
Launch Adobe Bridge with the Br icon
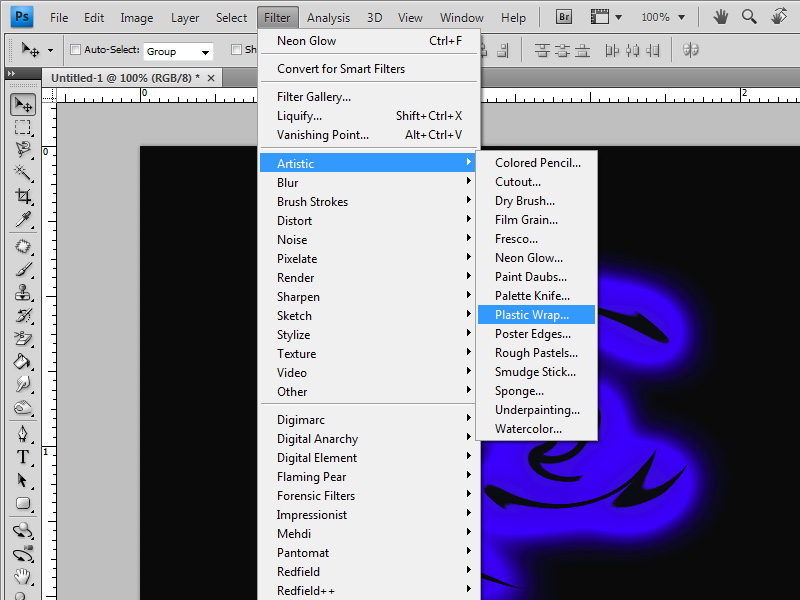click(564, 17)
